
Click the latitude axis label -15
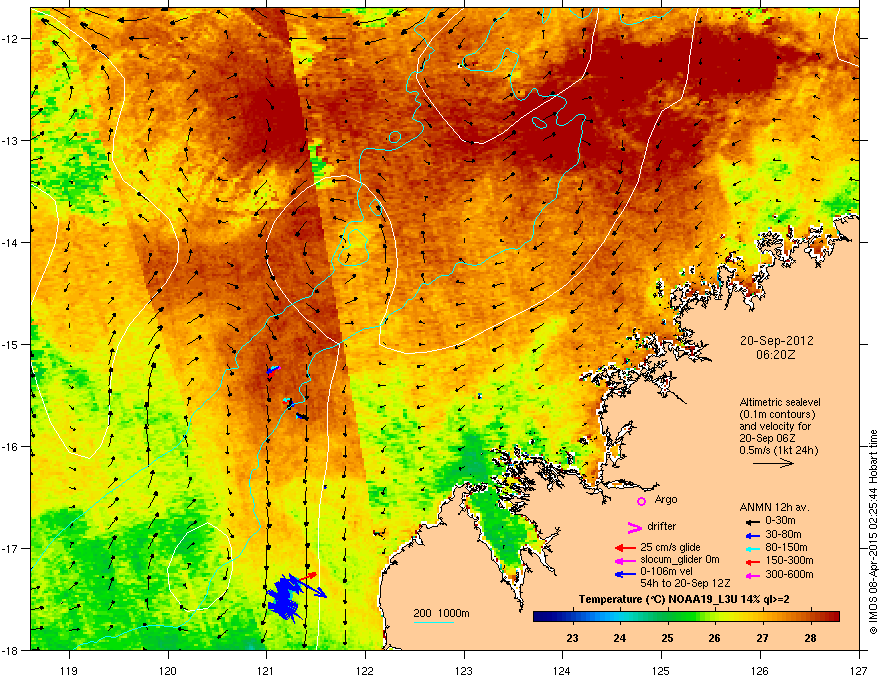(x=11, y=344)
